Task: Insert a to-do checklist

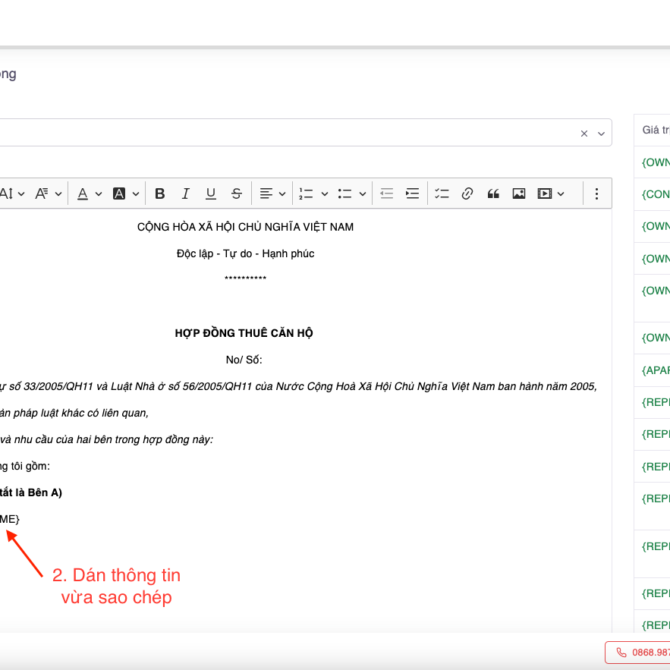Action: (441, 194)
